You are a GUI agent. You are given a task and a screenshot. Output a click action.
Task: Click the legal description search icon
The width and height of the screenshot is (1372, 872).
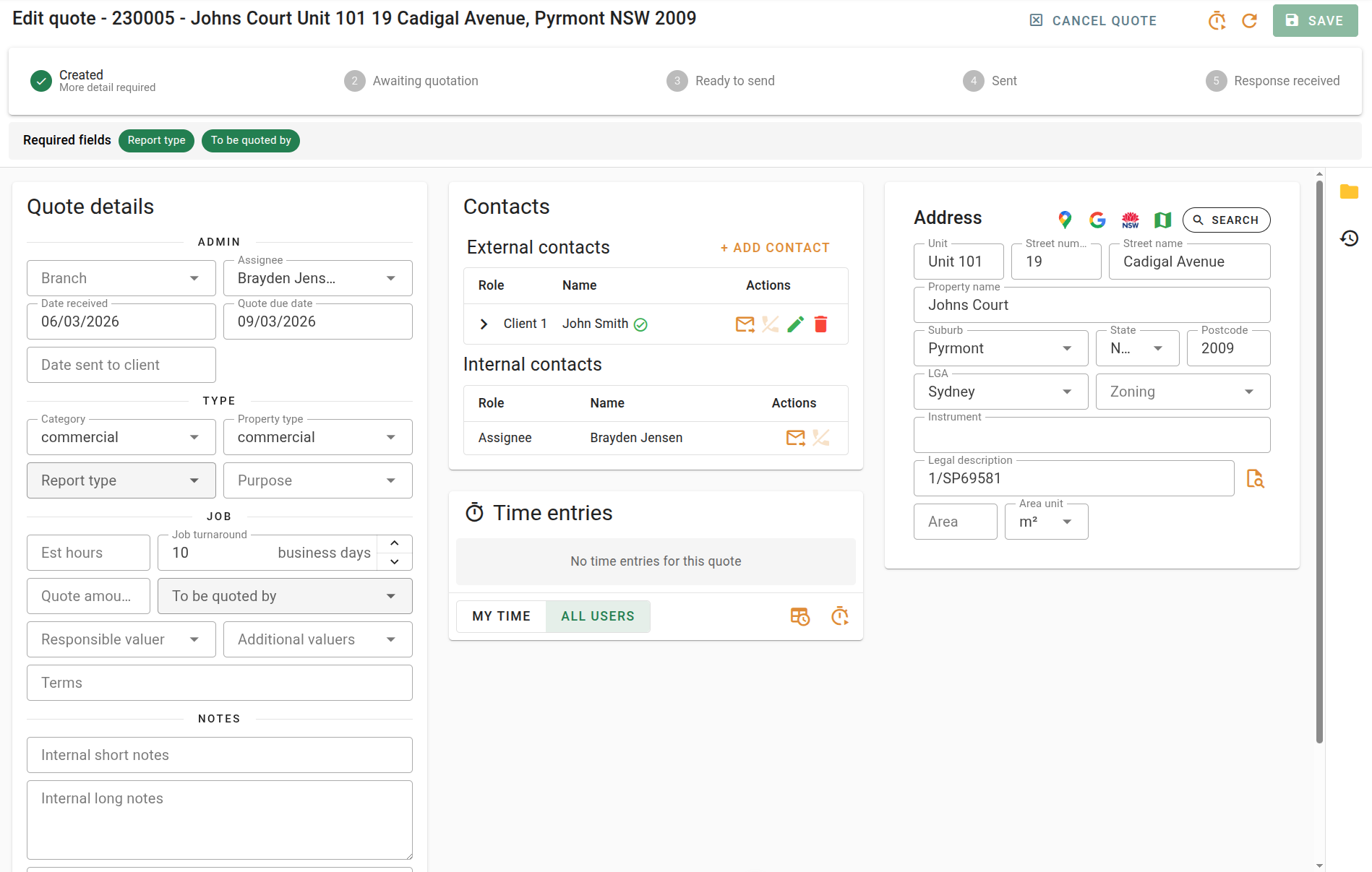point(1255,478)
